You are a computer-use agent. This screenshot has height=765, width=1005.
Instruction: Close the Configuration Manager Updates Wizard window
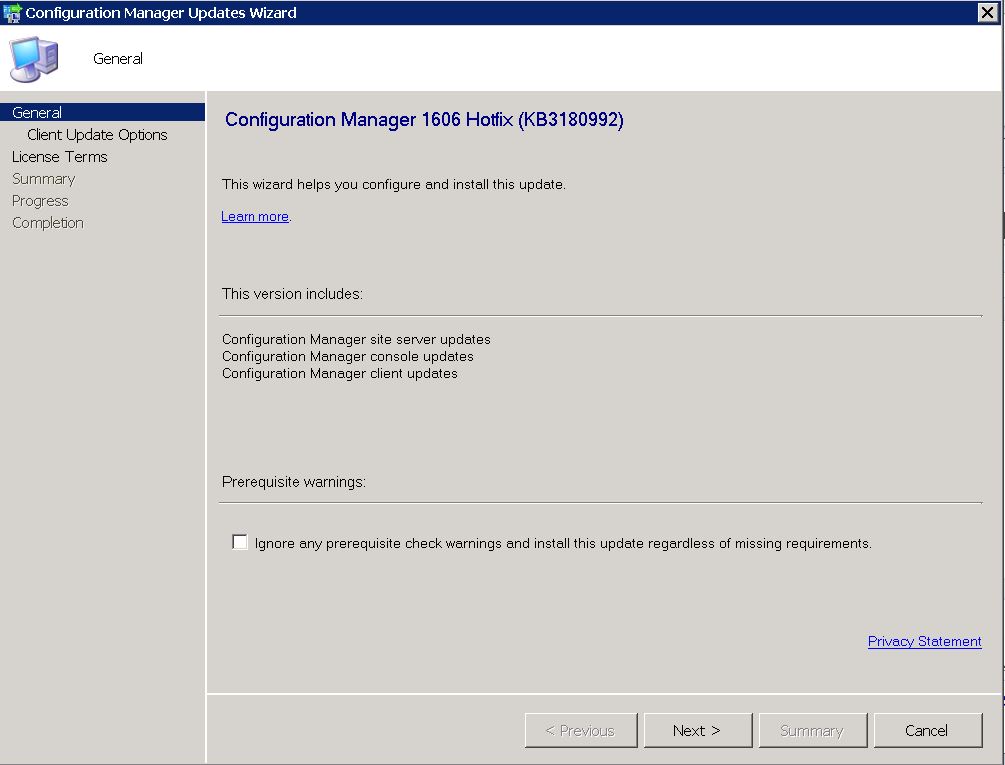(x=988, y=12)
